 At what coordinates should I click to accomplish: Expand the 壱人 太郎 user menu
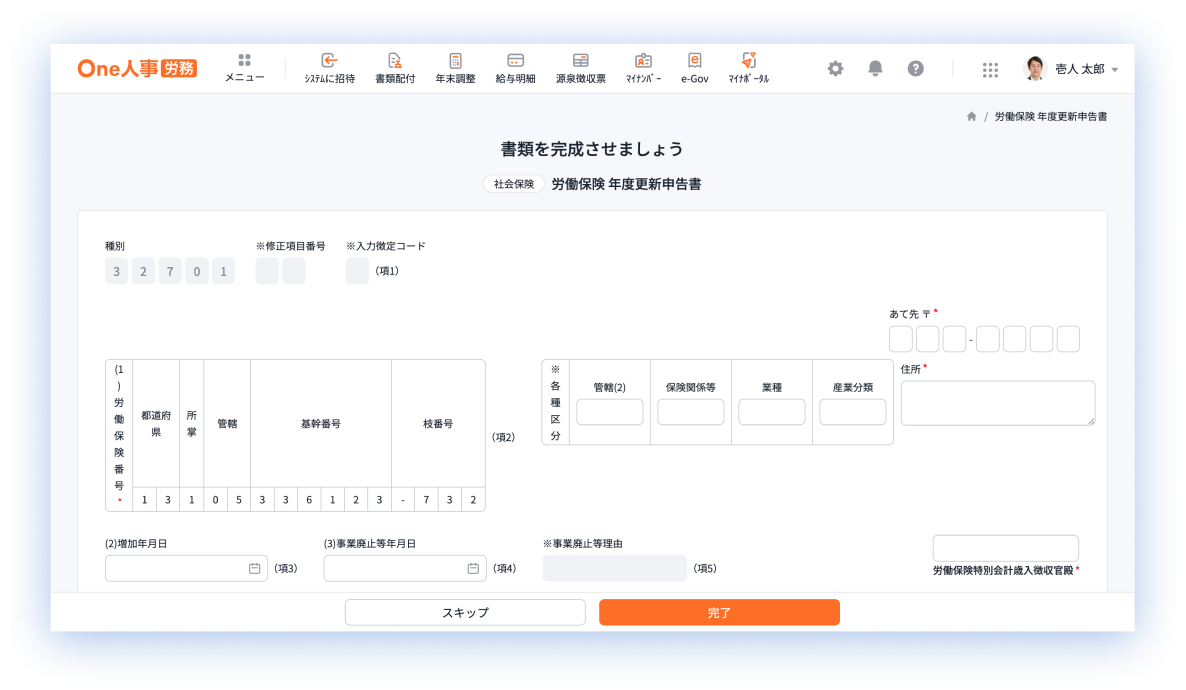[1071, 69]
